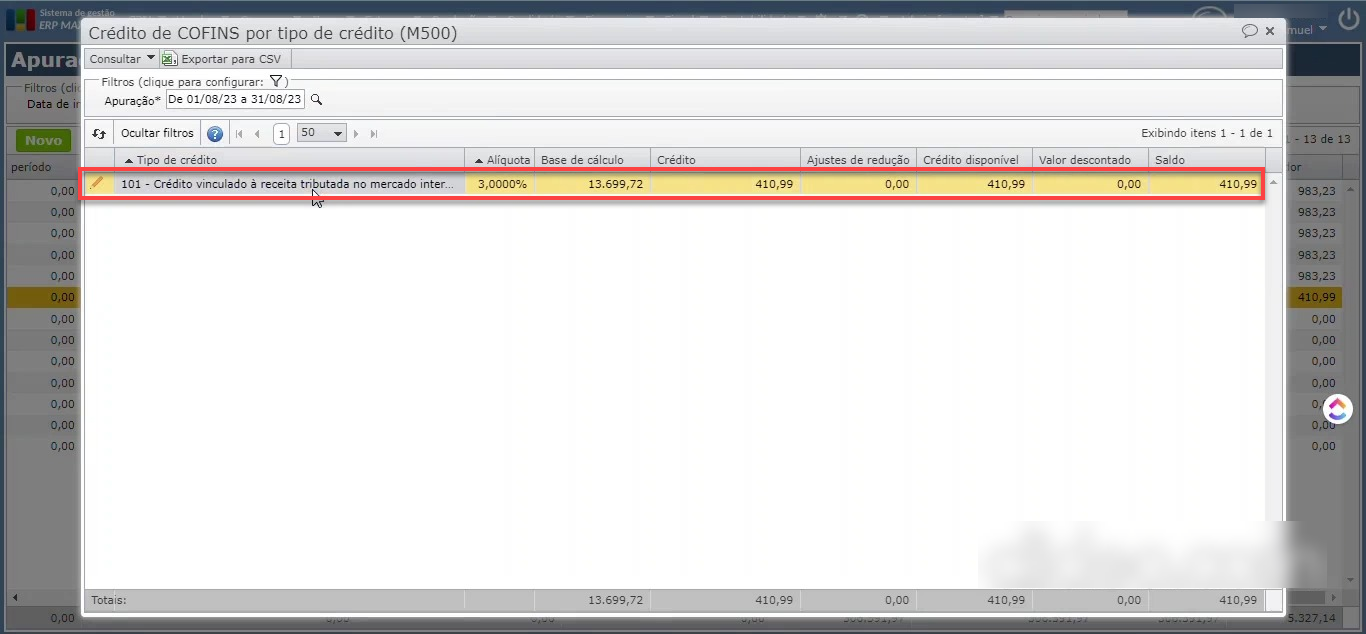Open help via blue question mark icon
The height and width of the screenshot is (634, 1366).
pos(214,134)
